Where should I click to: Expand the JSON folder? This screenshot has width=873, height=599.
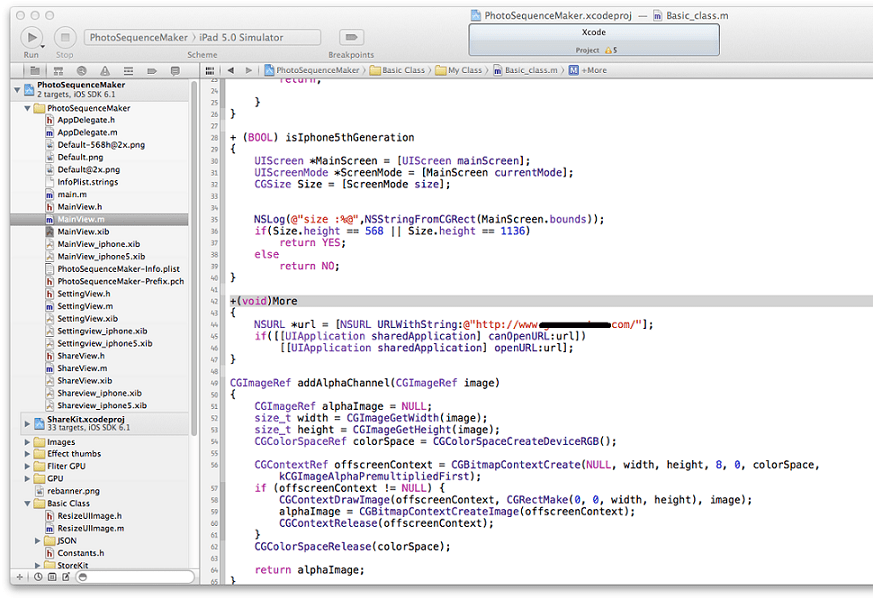37,541
